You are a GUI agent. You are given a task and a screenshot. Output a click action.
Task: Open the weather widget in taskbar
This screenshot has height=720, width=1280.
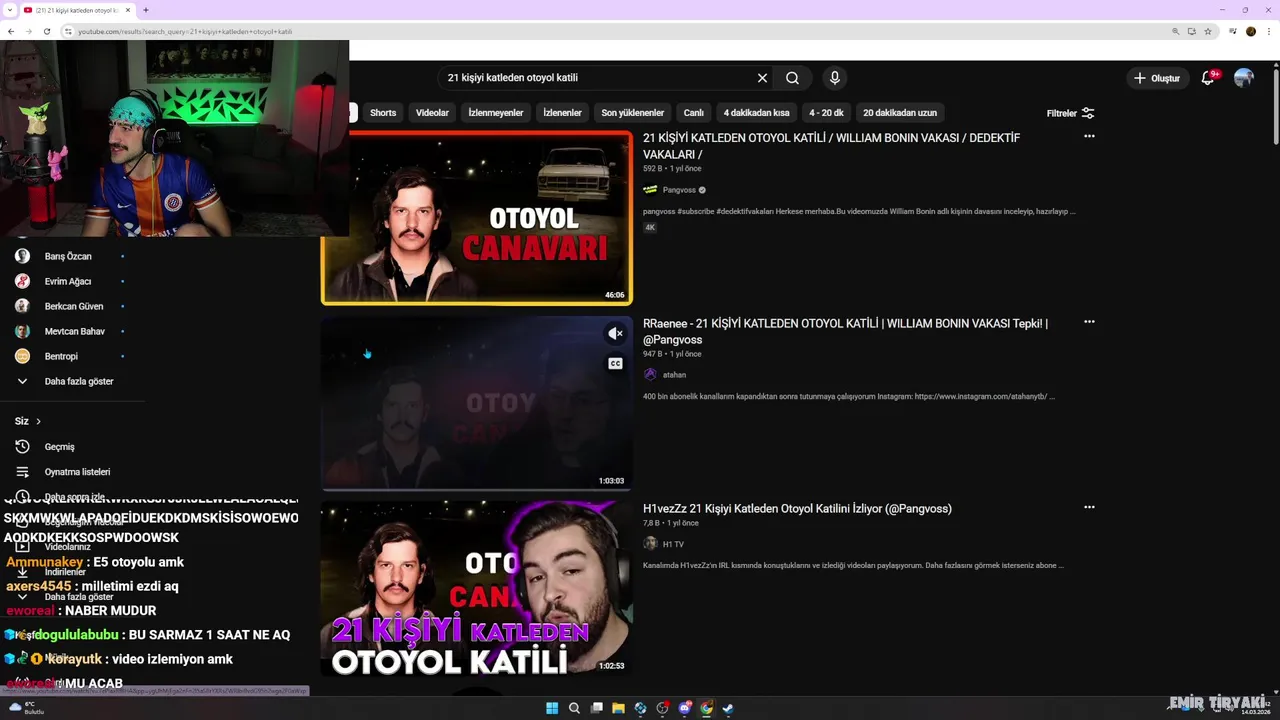tap(25, 708)
